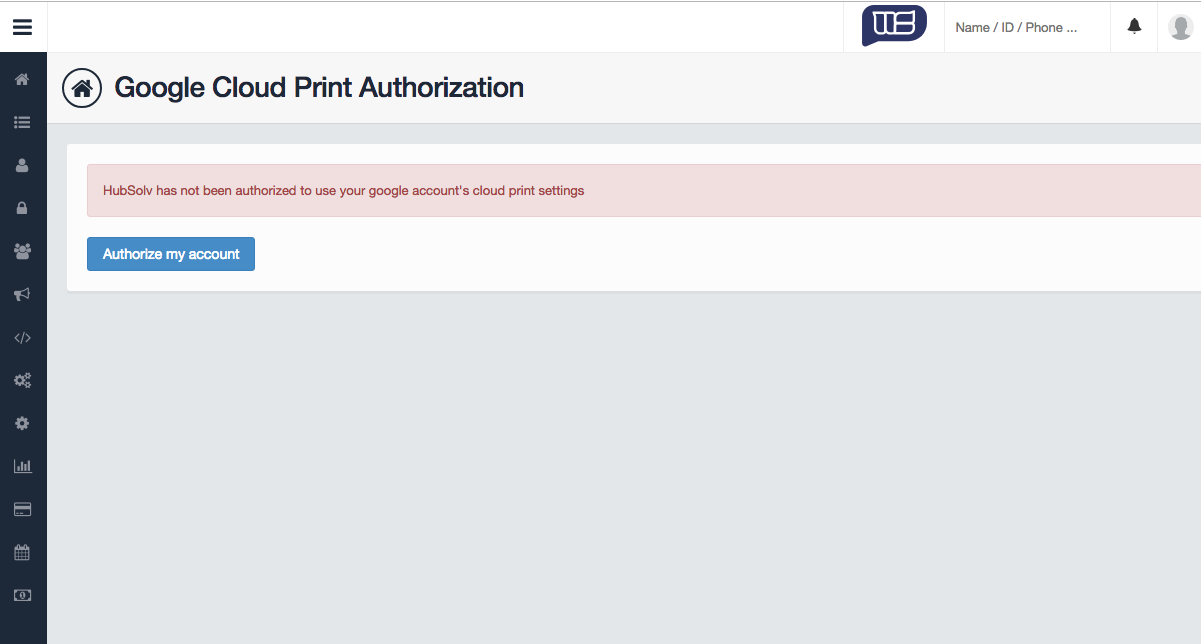The height and width of the screenshot is (644, 1201).
Task: Click the Authorize my account button
Action: click(170, 253)
